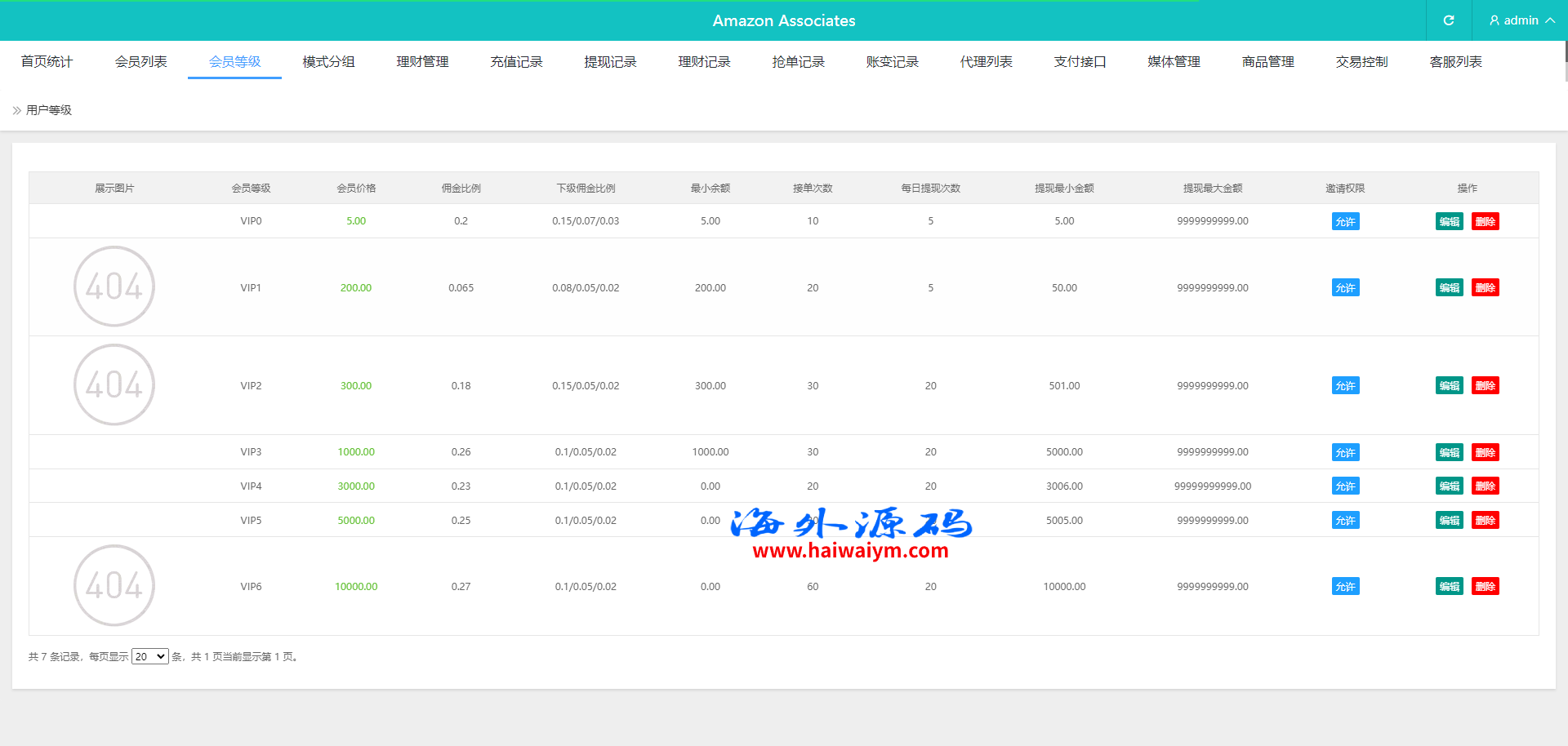Click the 404 placeholder image for VIP2

click(114, 384)
